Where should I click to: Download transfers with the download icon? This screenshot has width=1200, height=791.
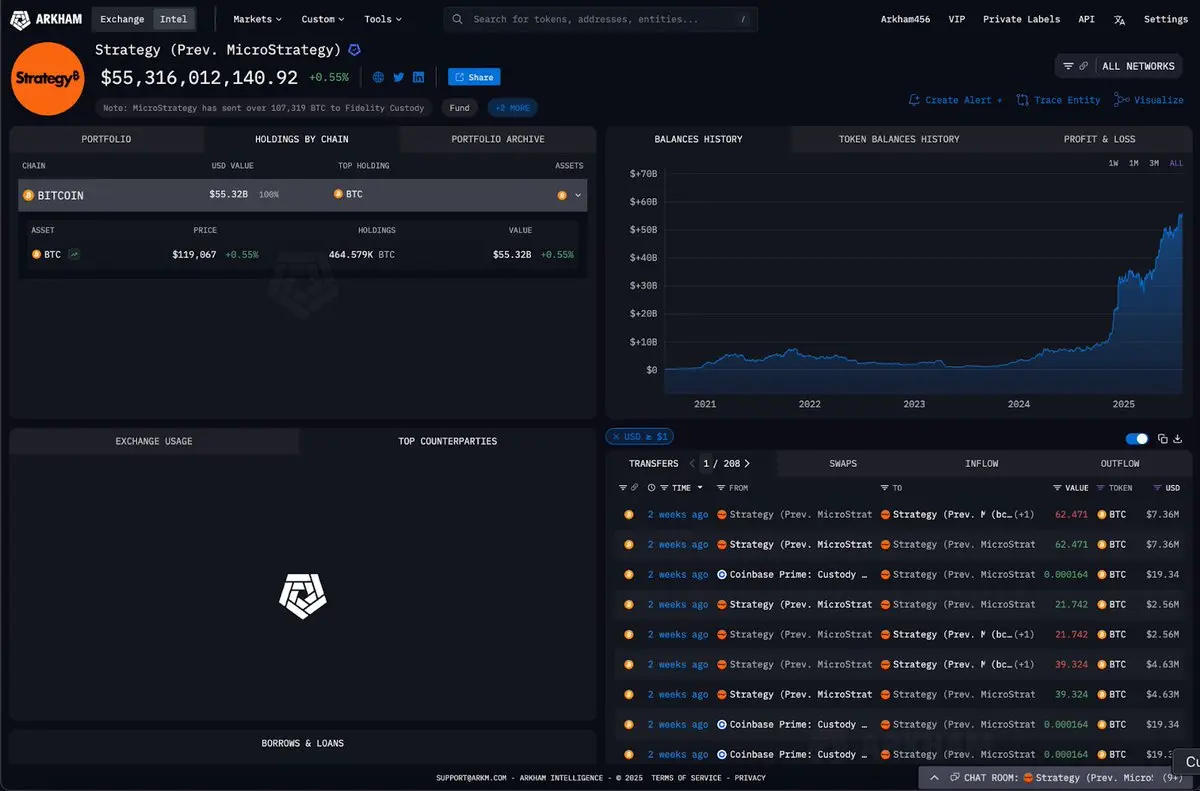(x=1178, y=438)
